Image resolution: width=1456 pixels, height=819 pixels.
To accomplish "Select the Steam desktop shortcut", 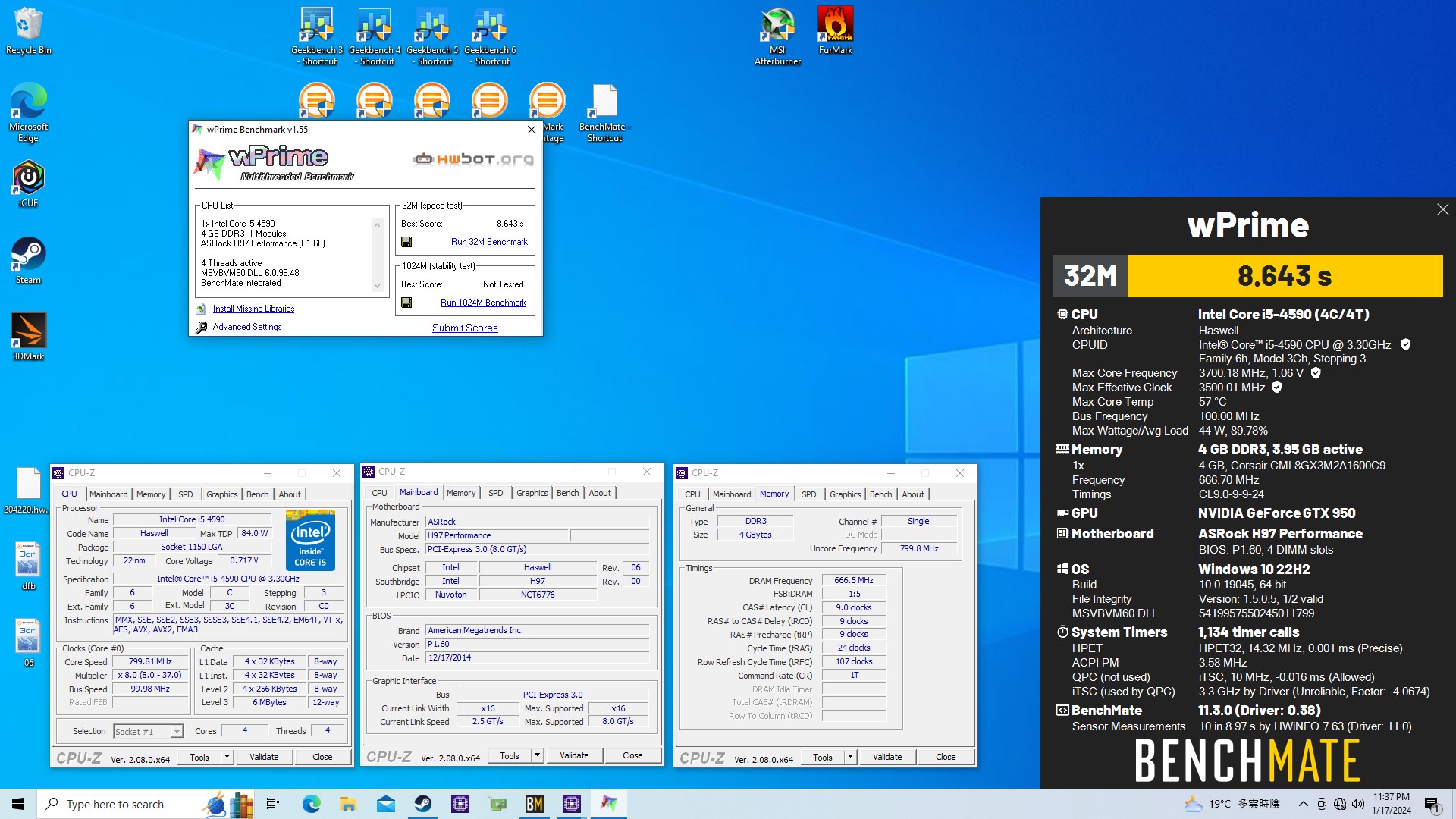I will pyautogui.click(x=28, y=260).
